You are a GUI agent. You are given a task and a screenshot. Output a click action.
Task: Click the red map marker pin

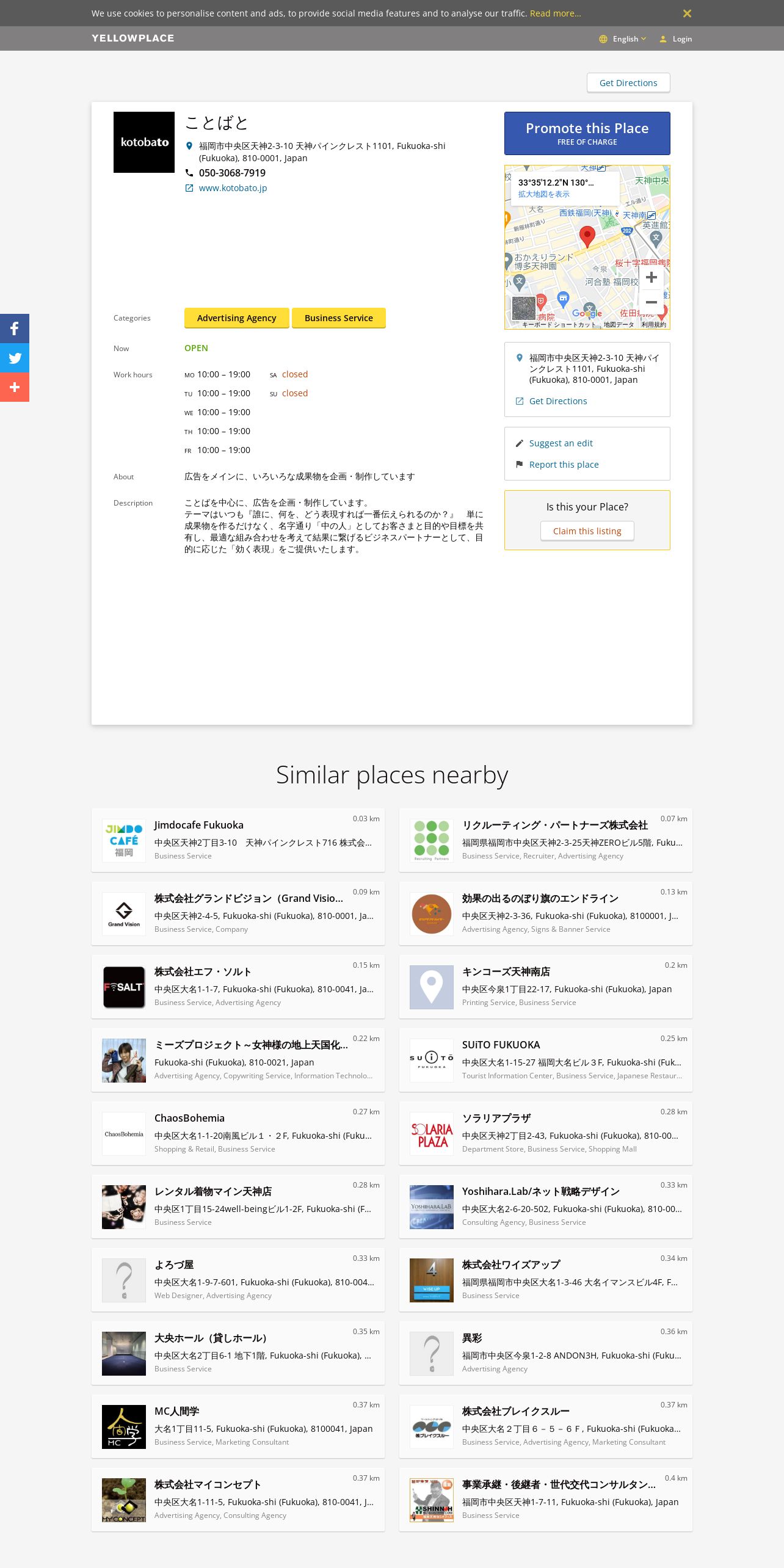pyautogui.click(x=587, y=236)
